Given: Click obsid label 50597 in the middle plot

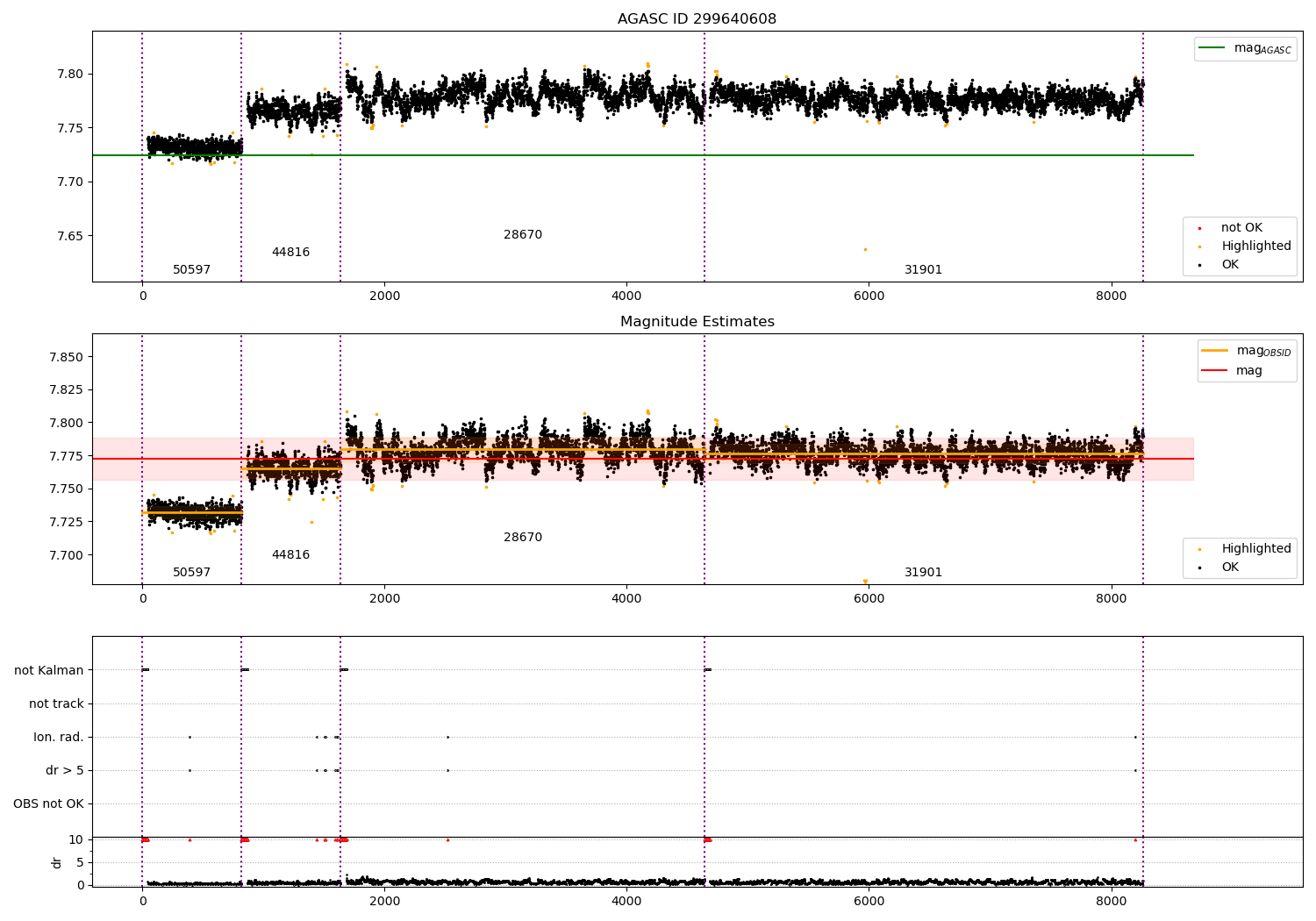Looking at the screenshot, I should pyautogui.click(x=191, y=572).
